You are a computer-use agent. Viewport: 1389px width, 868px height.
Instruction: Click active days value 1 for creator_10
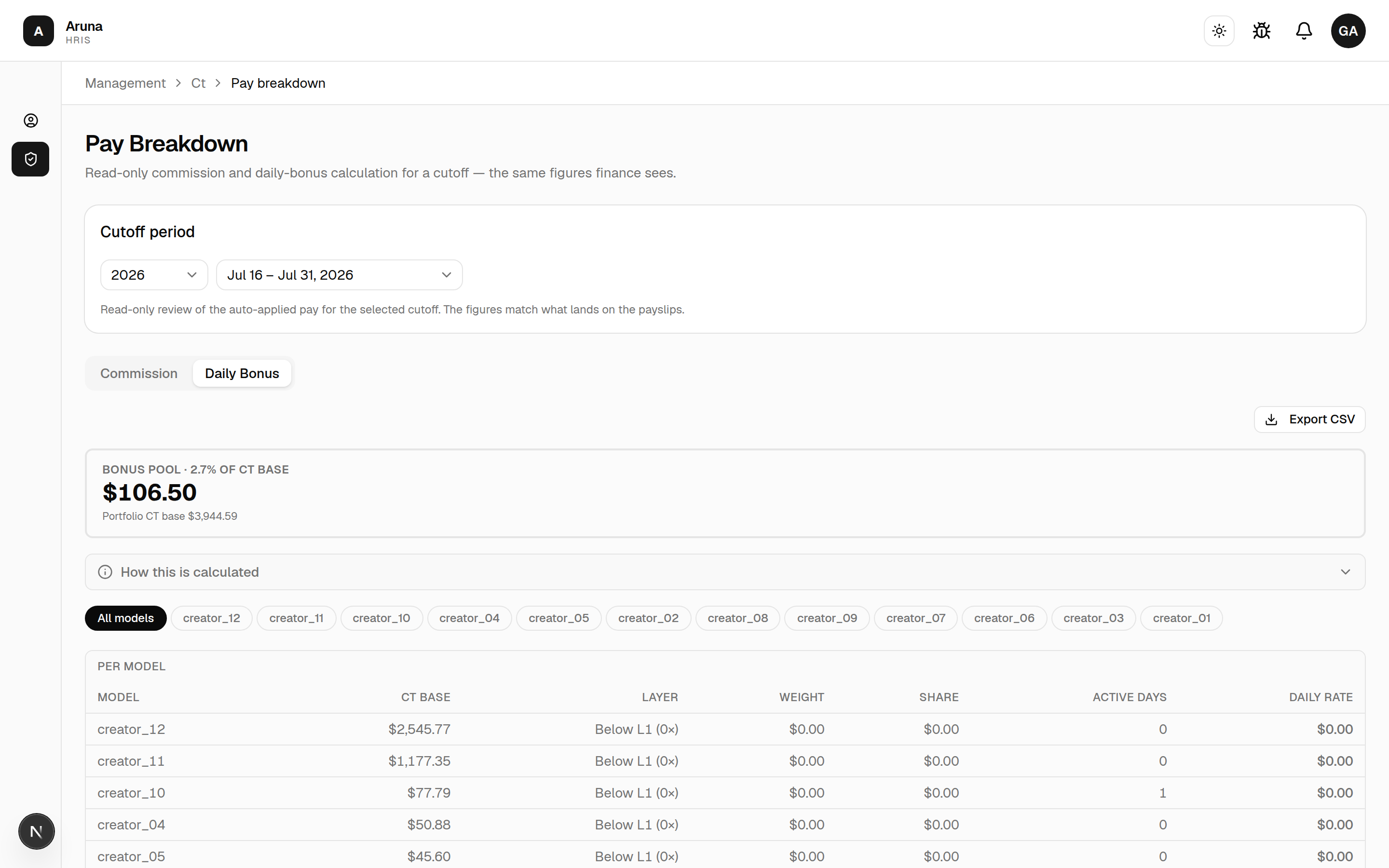point(1163,793)
